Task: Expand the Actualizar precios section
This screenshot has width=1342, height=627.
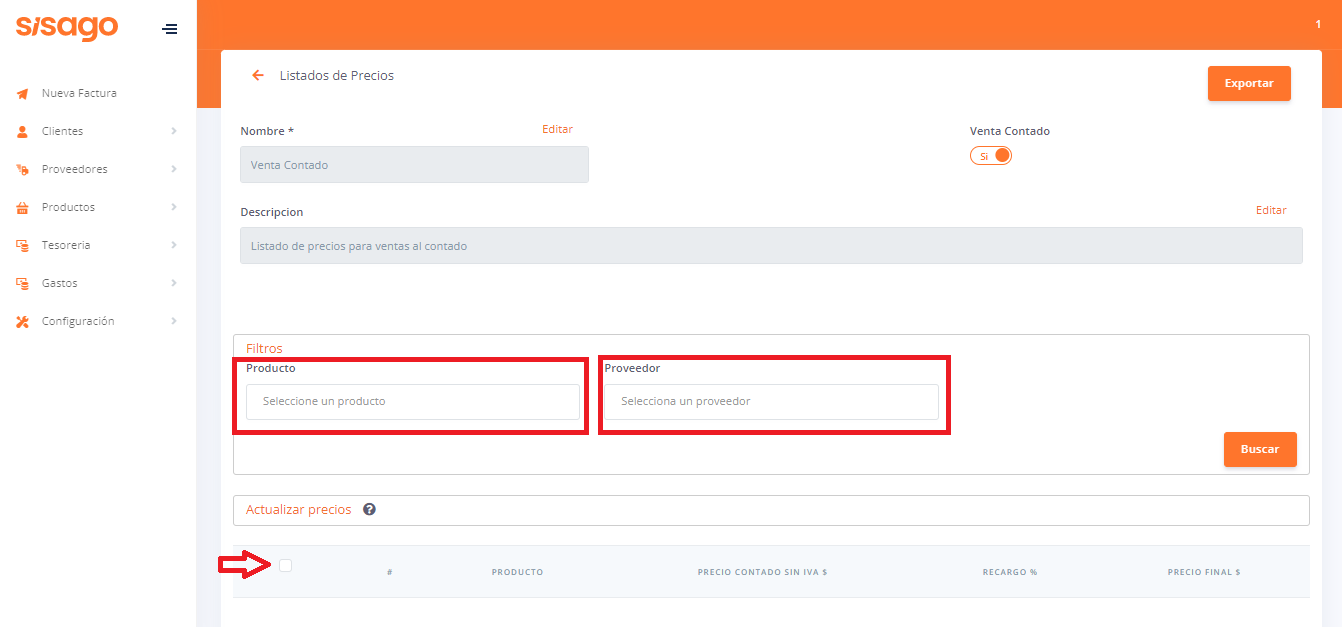Action: [299, 510]
